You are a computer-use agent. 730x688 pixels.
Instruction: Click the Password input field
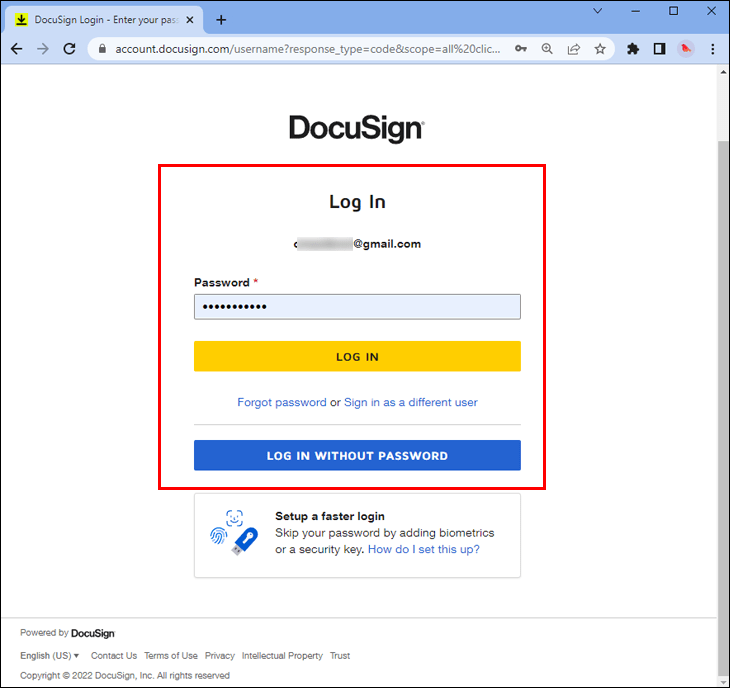click(x=357, y=307)
